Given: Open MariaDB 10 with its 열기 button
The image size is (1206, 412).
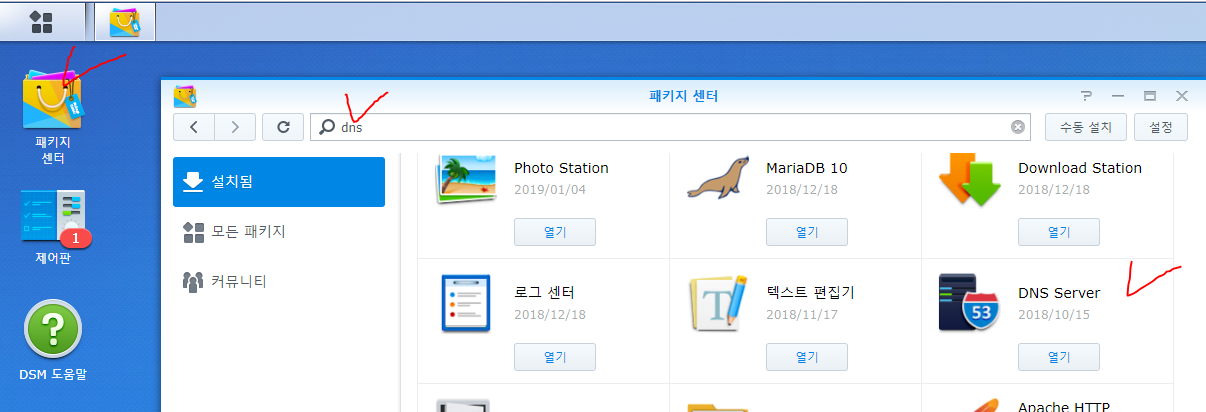Looking at the screenshot, I should point(807,232).
